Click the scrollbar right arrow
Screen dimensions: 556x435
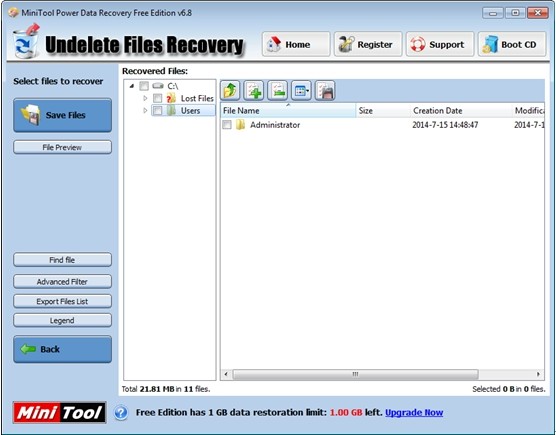(x=538, y=374)
